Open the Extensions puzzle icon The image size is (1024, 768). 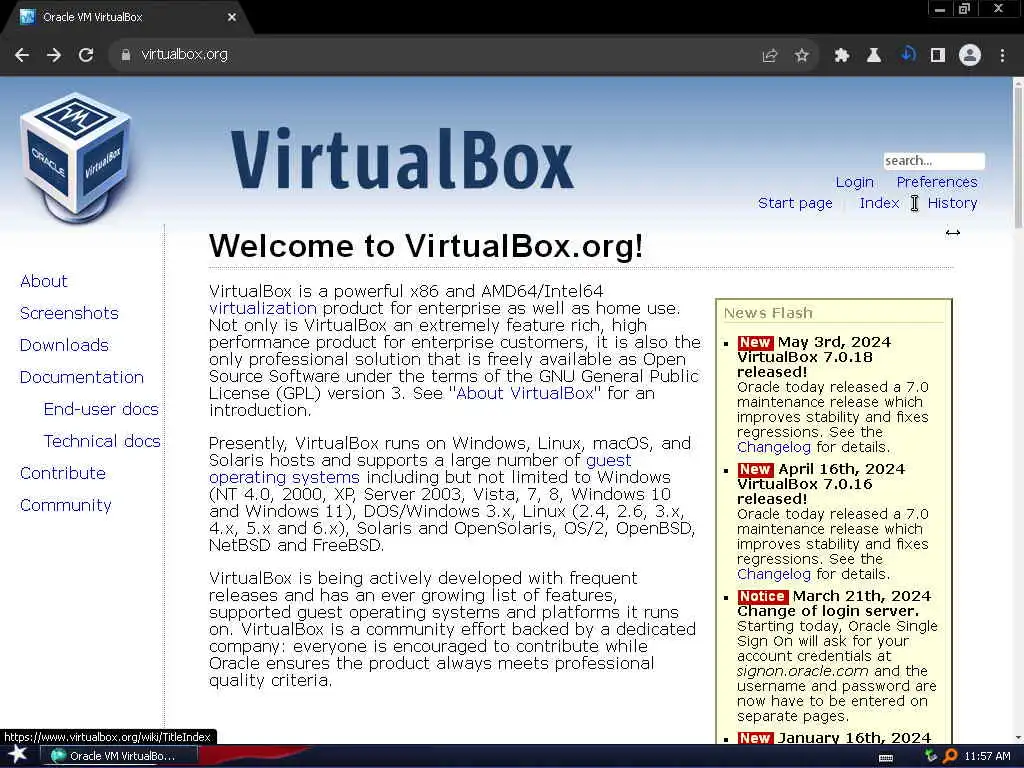[x=842, y=56]
